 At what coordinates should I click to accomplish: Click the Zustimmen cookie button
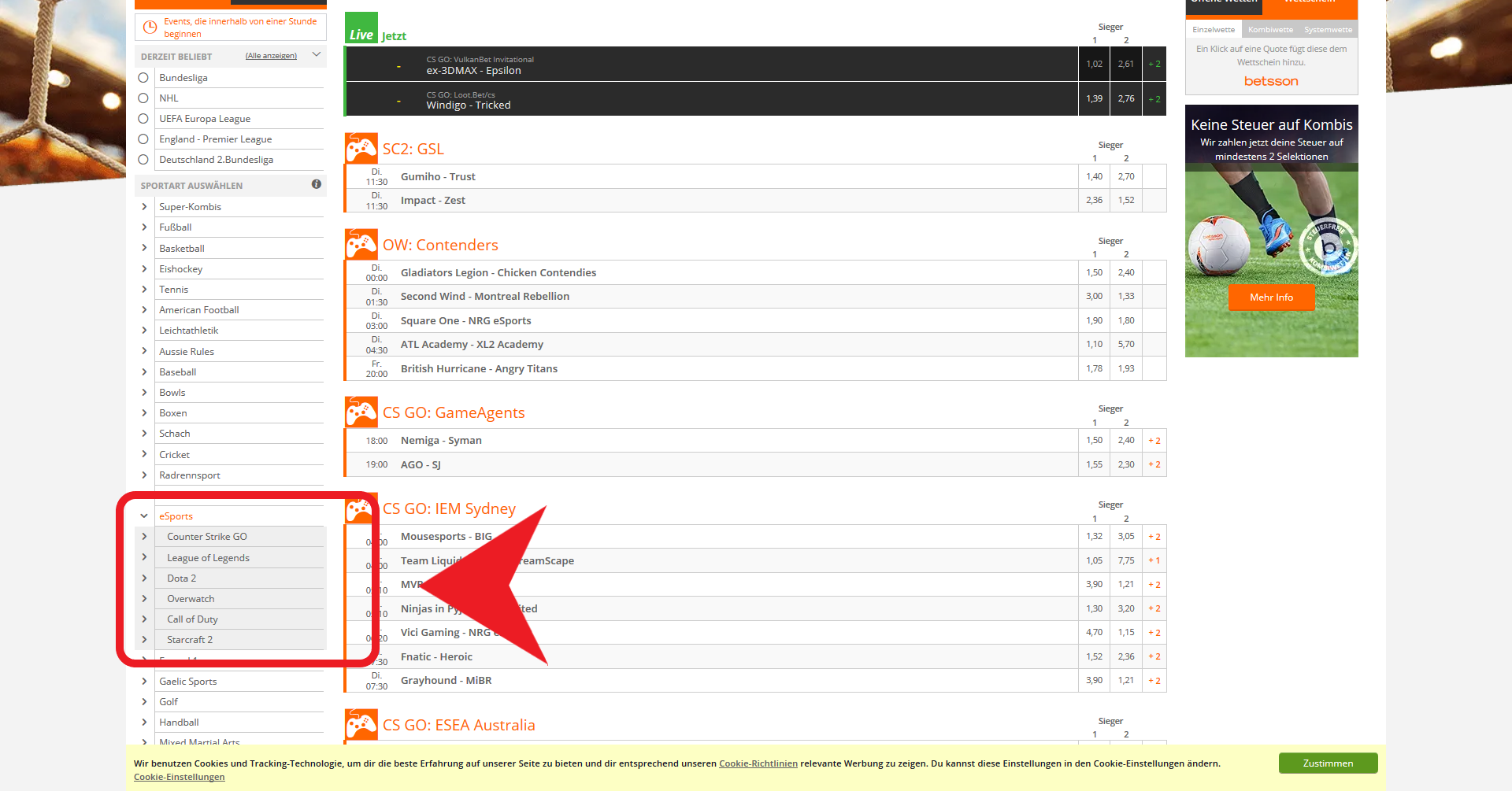1328,763
